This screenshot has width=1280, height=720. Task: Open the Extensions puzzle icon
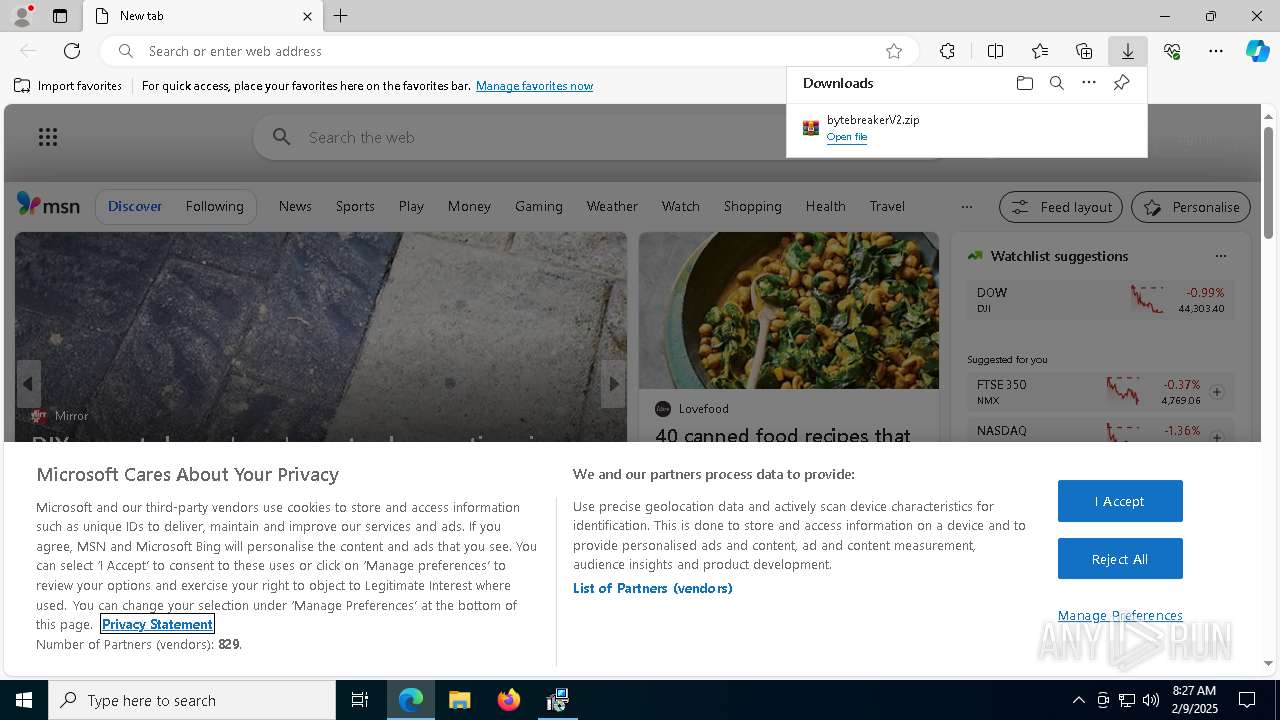click(947, 51)
